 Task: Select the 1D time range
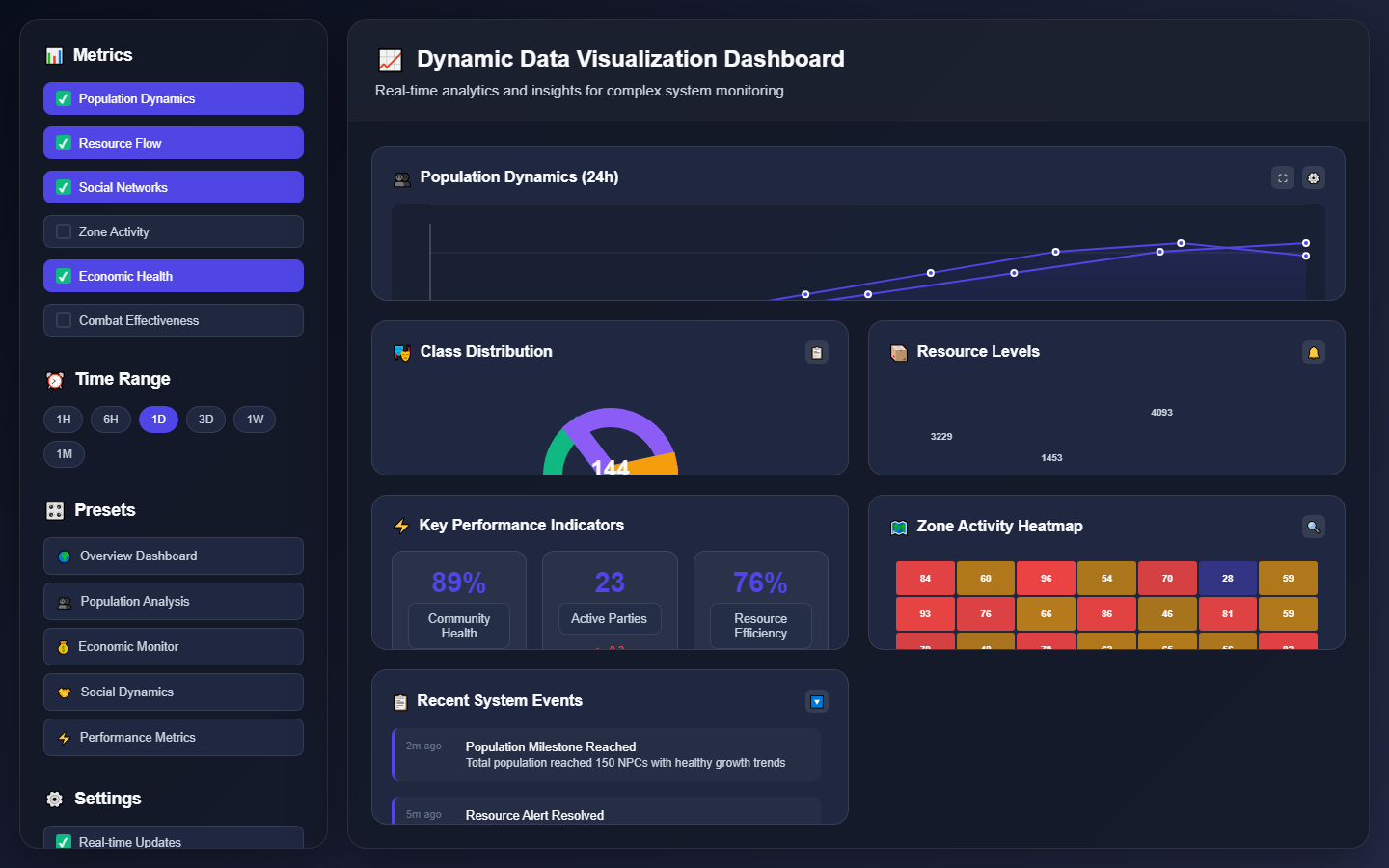click(x=158, y=420)
